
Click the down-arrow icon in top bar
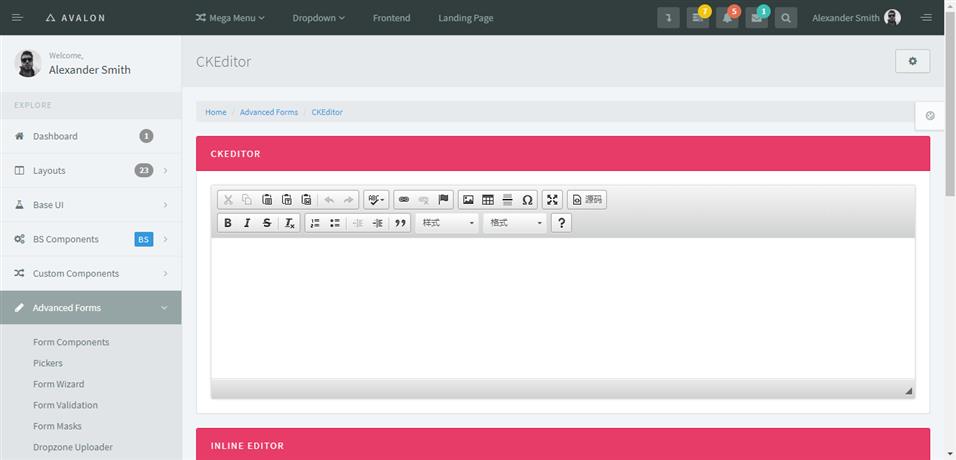click(668, 18)
